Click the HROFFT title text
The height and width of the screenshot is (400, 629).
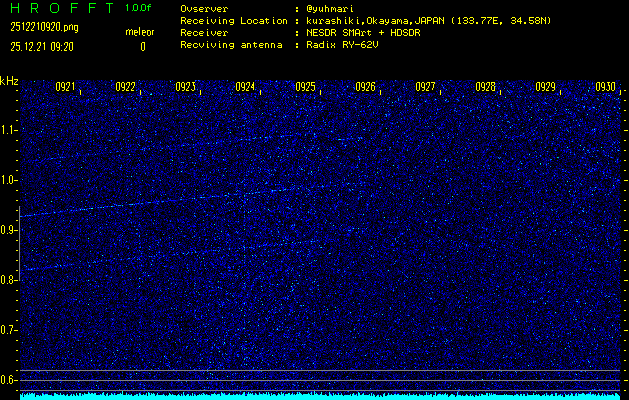click(59, 8)
